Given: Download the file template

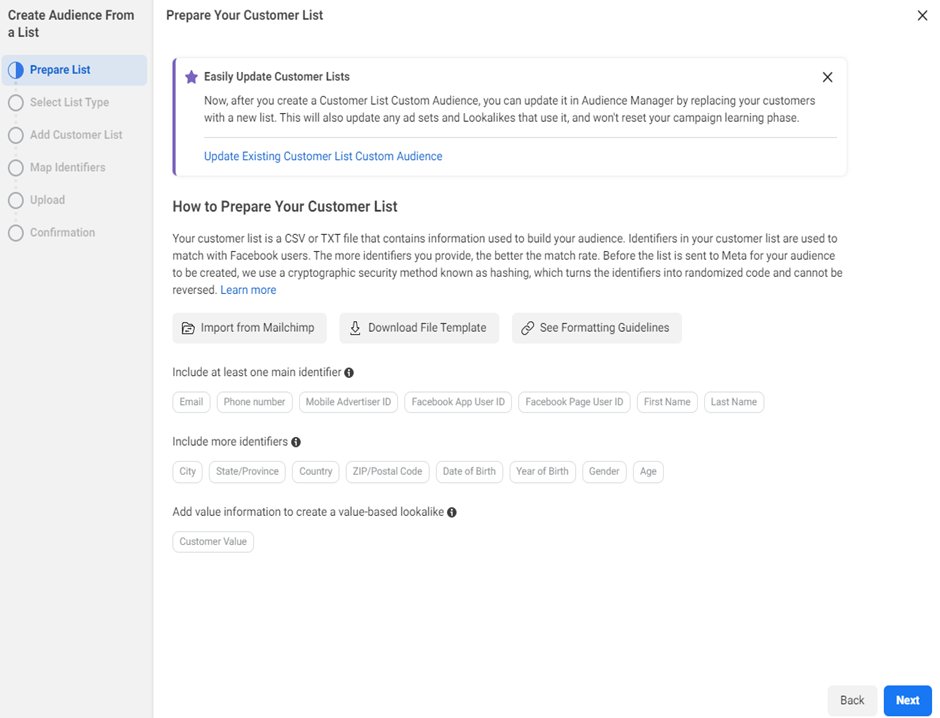Looking at the screenshot, I should pyautogui.click(x=418, y=328).
